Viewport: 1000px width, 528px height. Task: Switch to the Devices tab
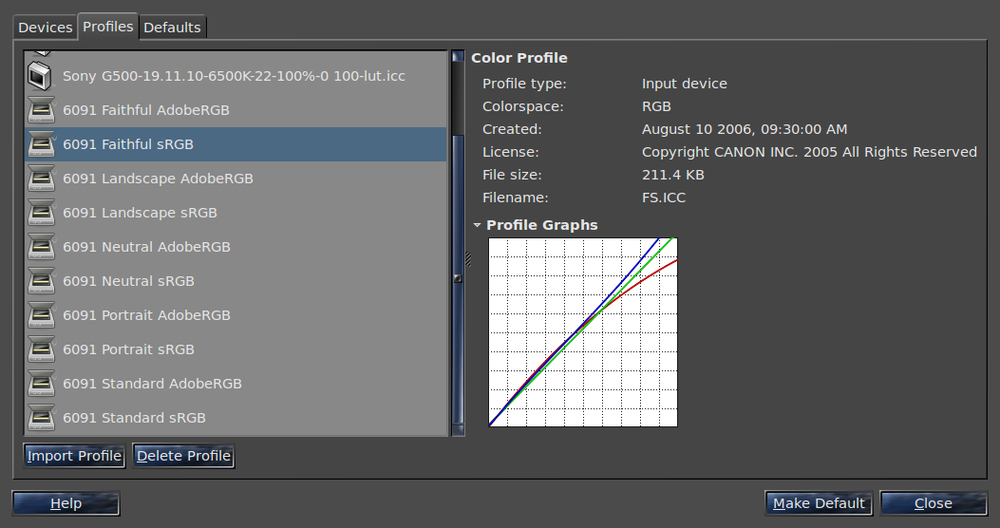(45, 27)
